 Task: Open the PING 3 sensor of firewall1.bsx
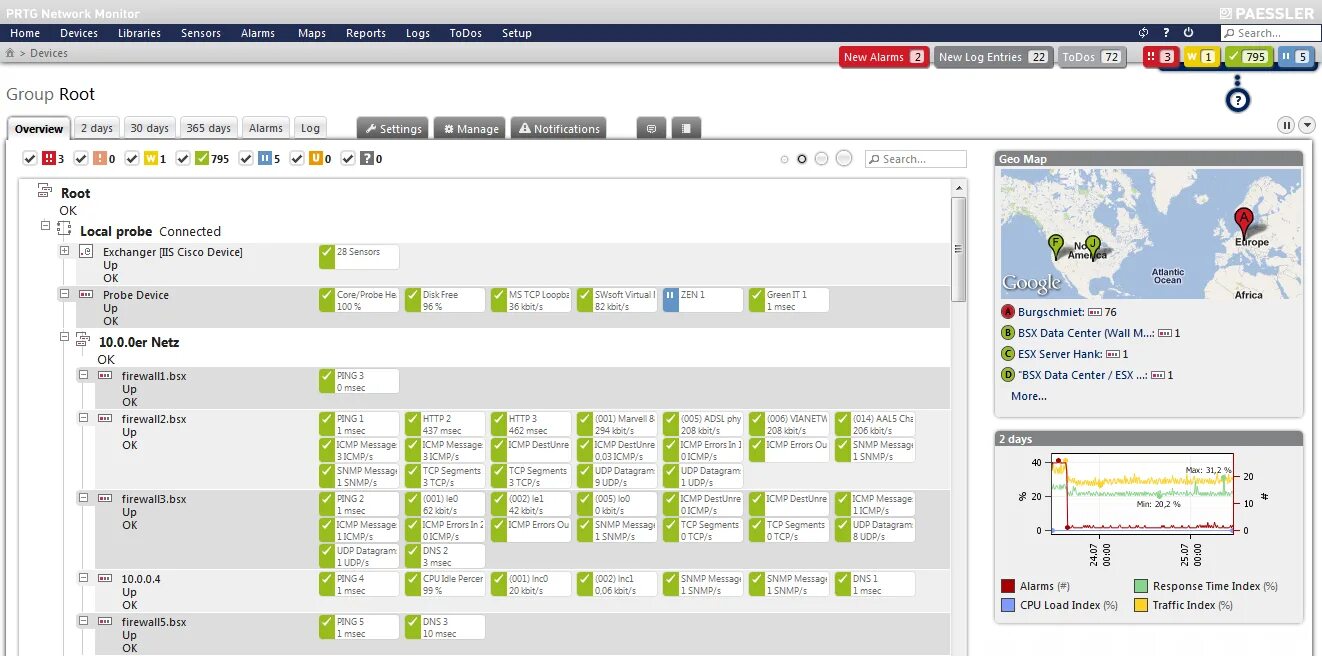[x=358, y=381]
